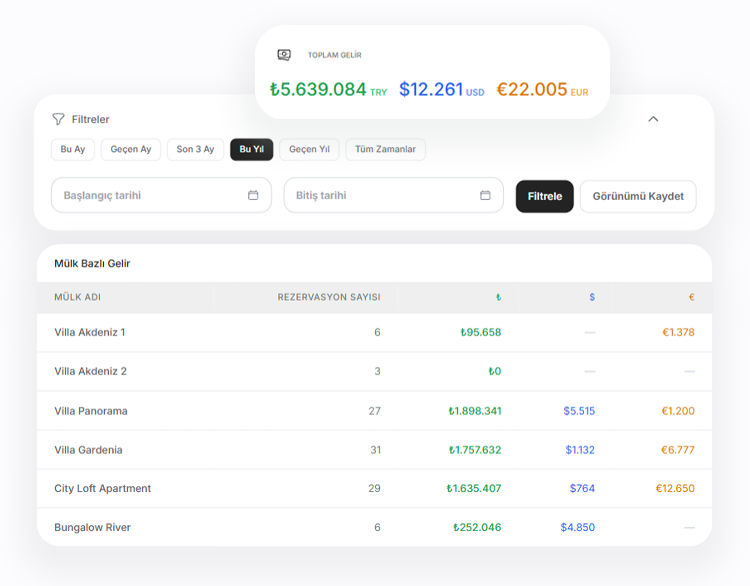The height and width of the screenshot is (586, 750).
Task: Click the ₺1.898.341 Villa Panorama amount
Action: [x=474, y=411]
